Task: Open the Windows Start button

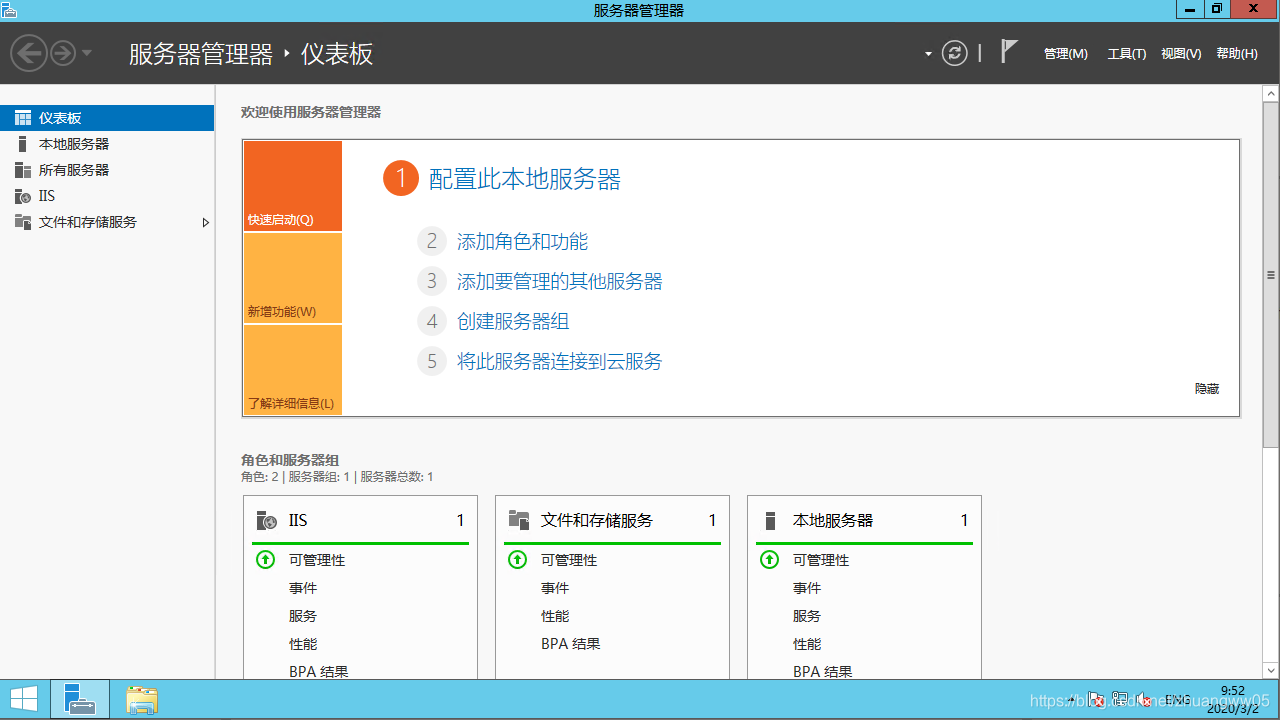Action: (24, 699)
